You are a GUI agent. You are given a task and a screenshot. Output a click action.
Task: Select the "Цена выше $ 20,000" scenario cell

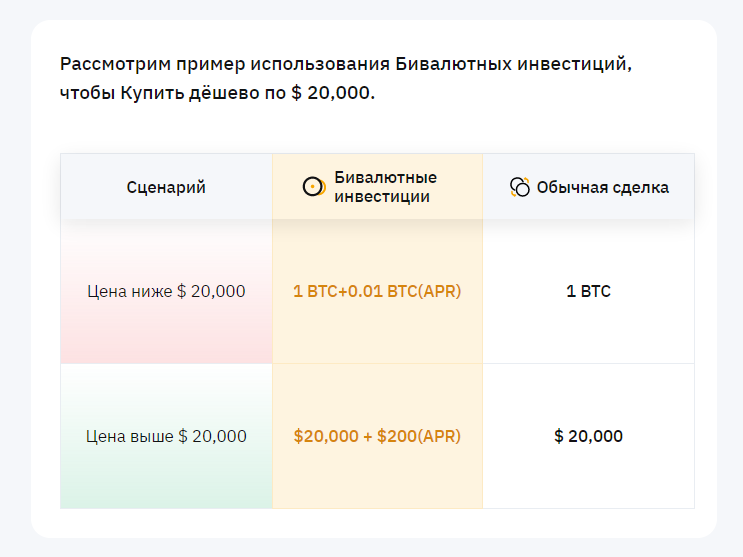(x=166, y=436)
